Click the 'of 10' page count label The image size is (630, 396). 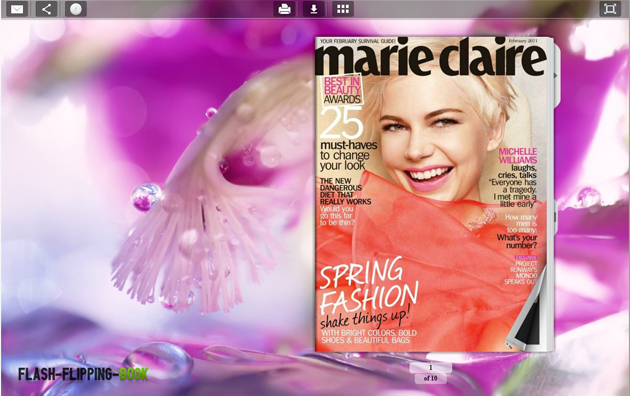point(431,378)
